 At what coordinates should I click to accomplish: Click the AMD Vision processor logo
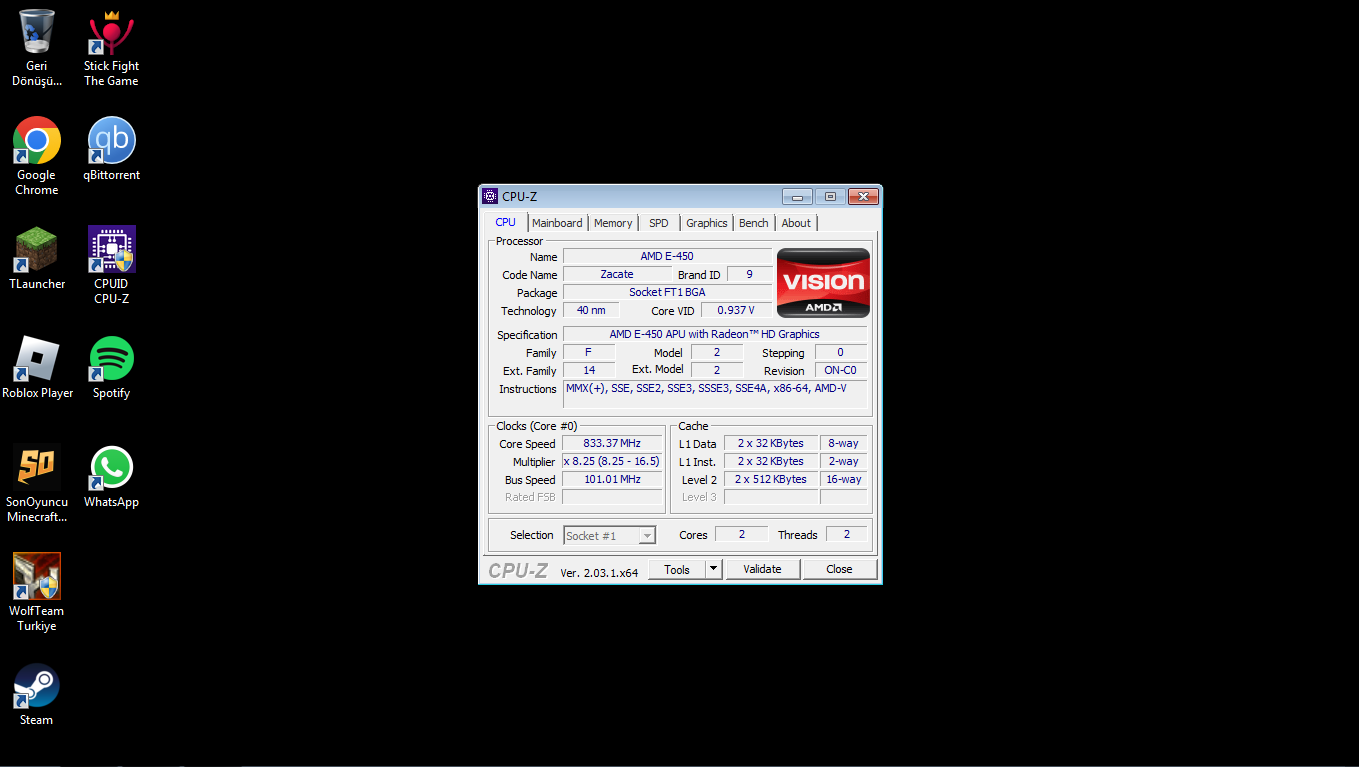[823, 283]
